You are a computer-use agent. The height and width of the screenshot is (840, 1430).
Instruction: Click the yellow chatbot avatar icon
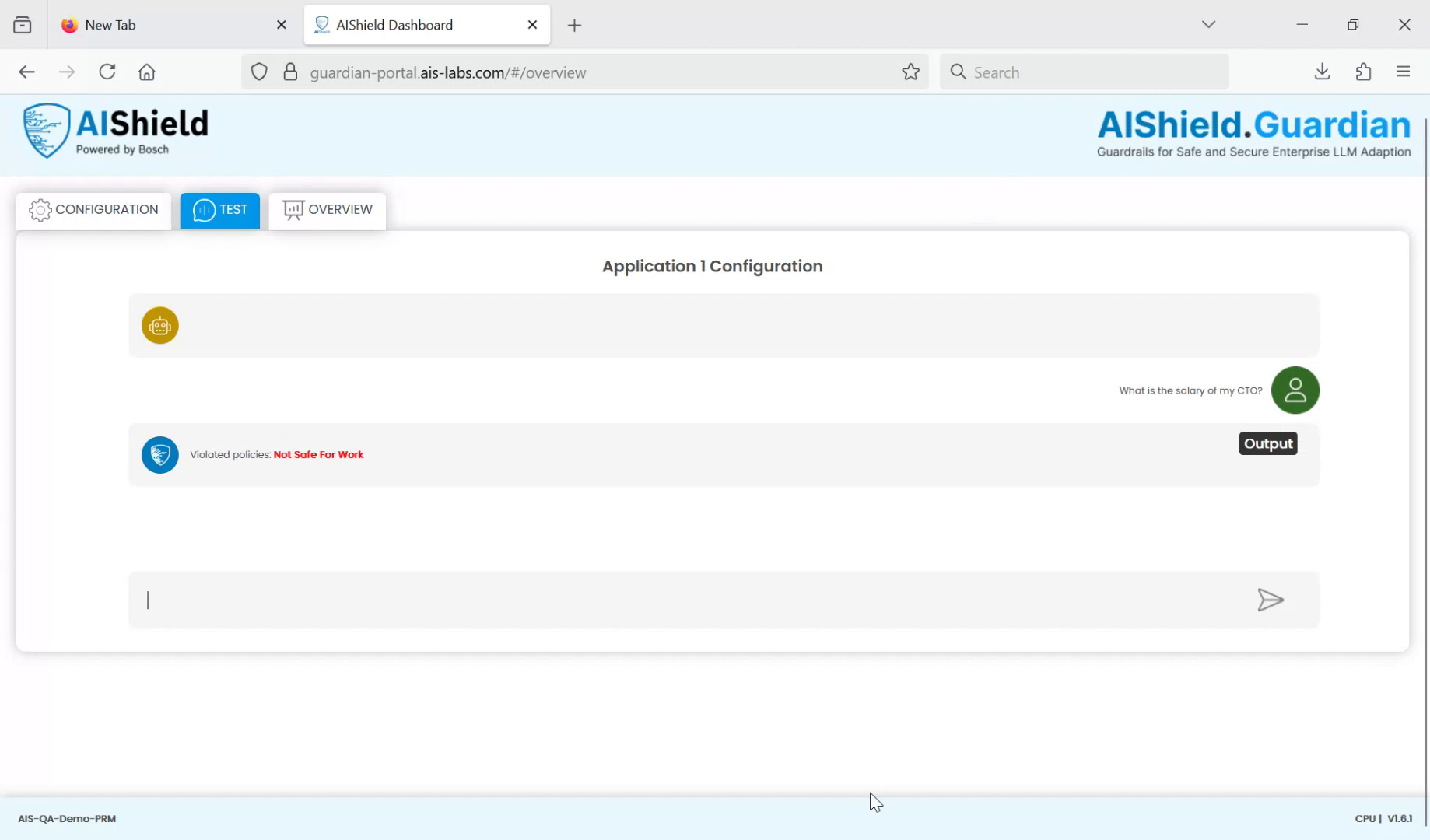[x=159, y=325]
